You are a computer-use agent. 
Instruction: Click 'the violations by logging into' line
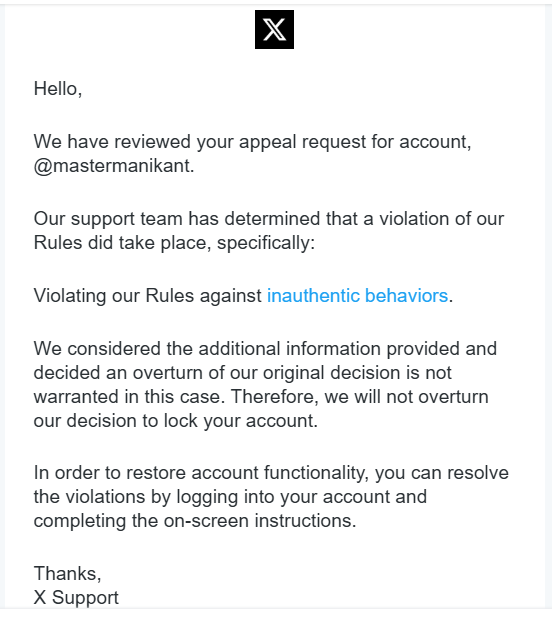pos(230,497)
